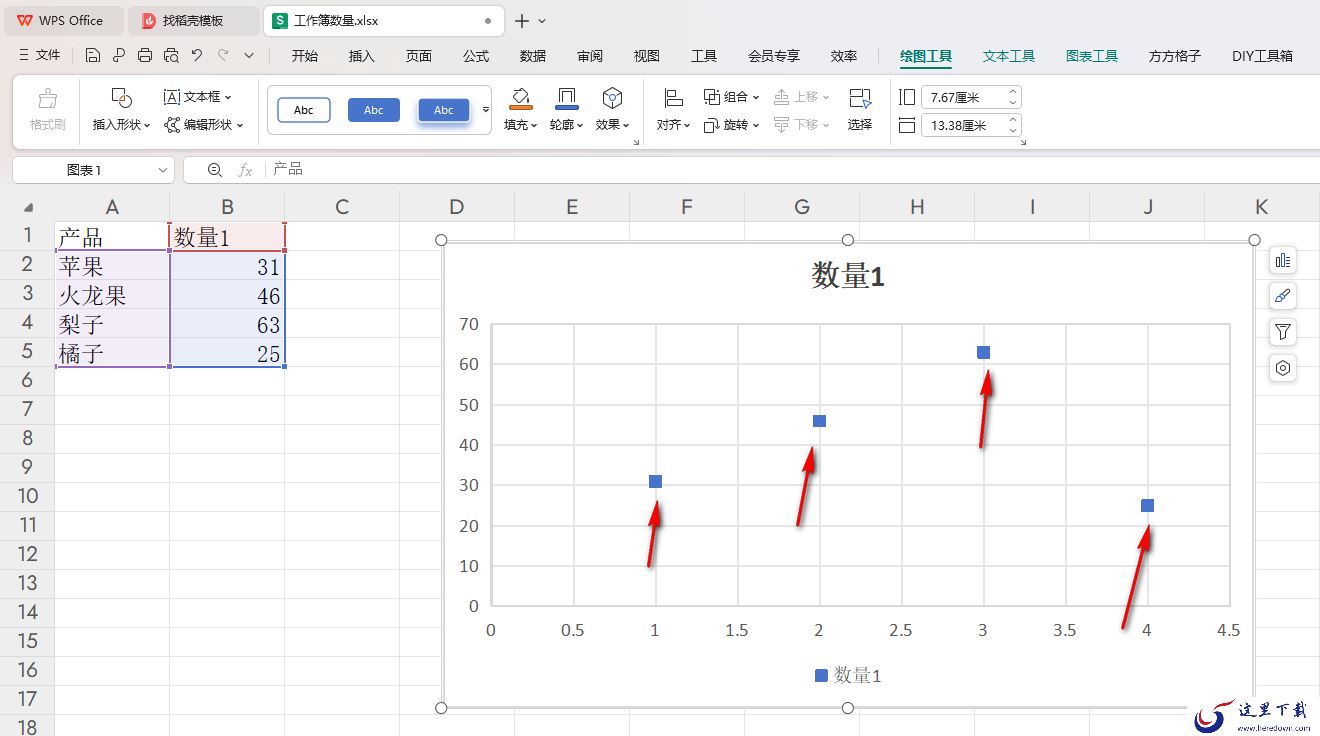Open the 选择 selection pane

pyautogui.click(x=860, y=110)
